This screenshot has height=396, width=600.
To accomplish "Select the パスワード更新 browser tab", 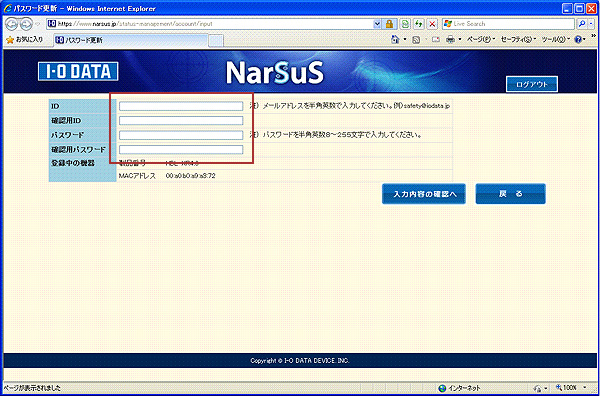I will [x=130, y=40].
